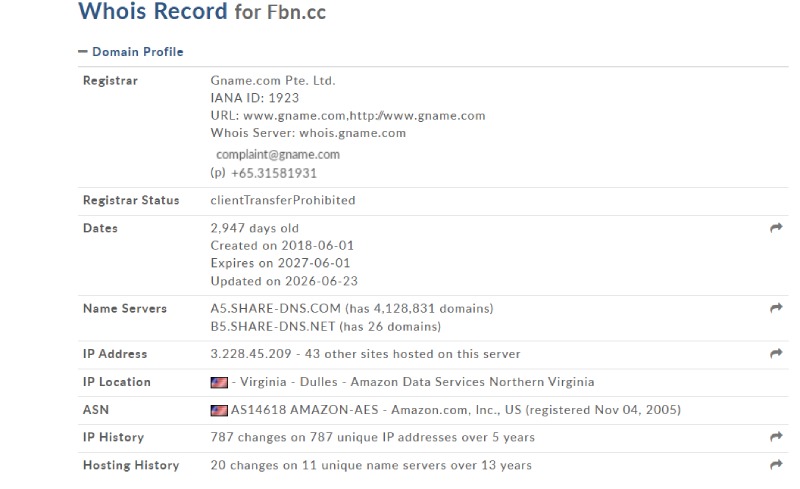The height and width of the screenshot is (489, 800).
Task: Open the share arrow in the IP History row
Action: point(776,437)
